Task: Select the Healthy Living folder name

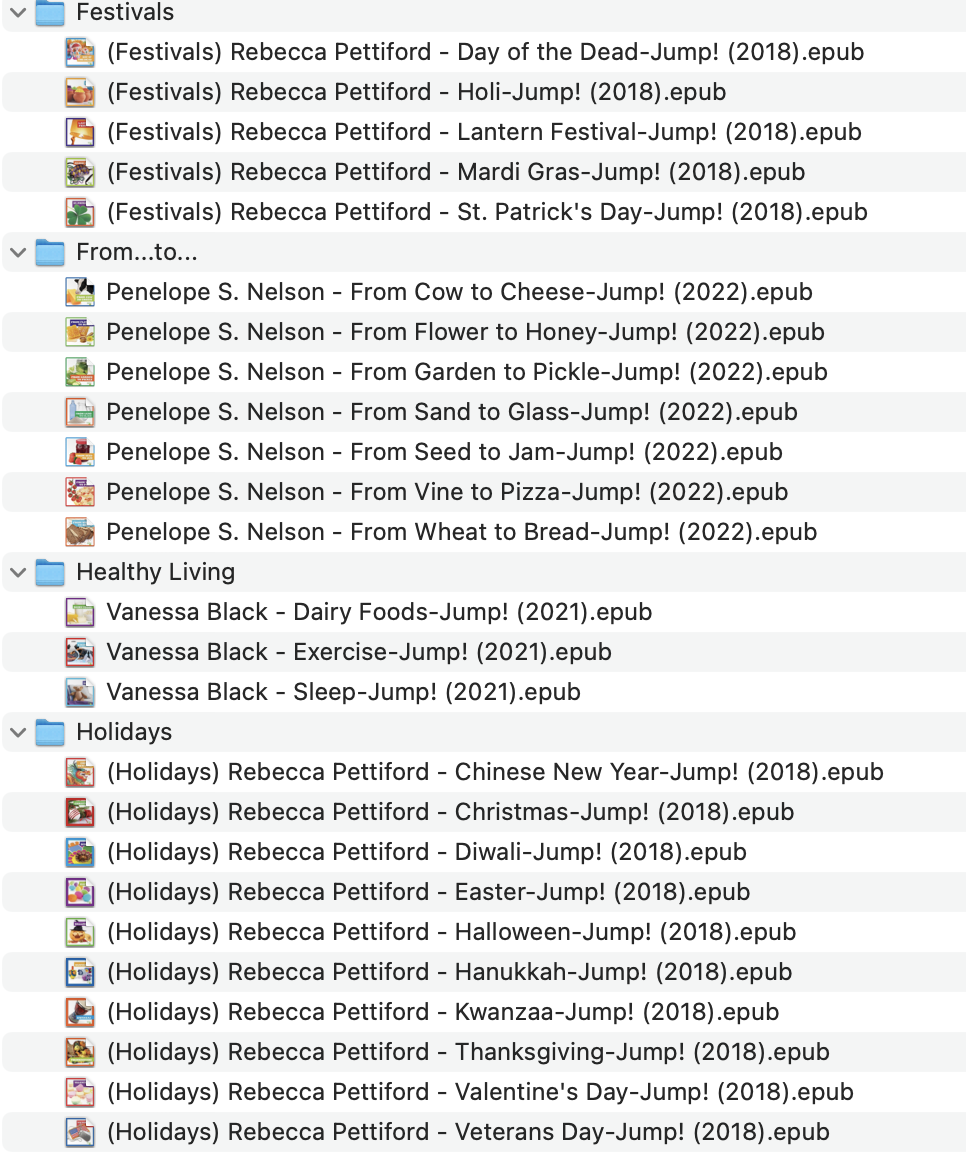Action: (x=156, y=572)
